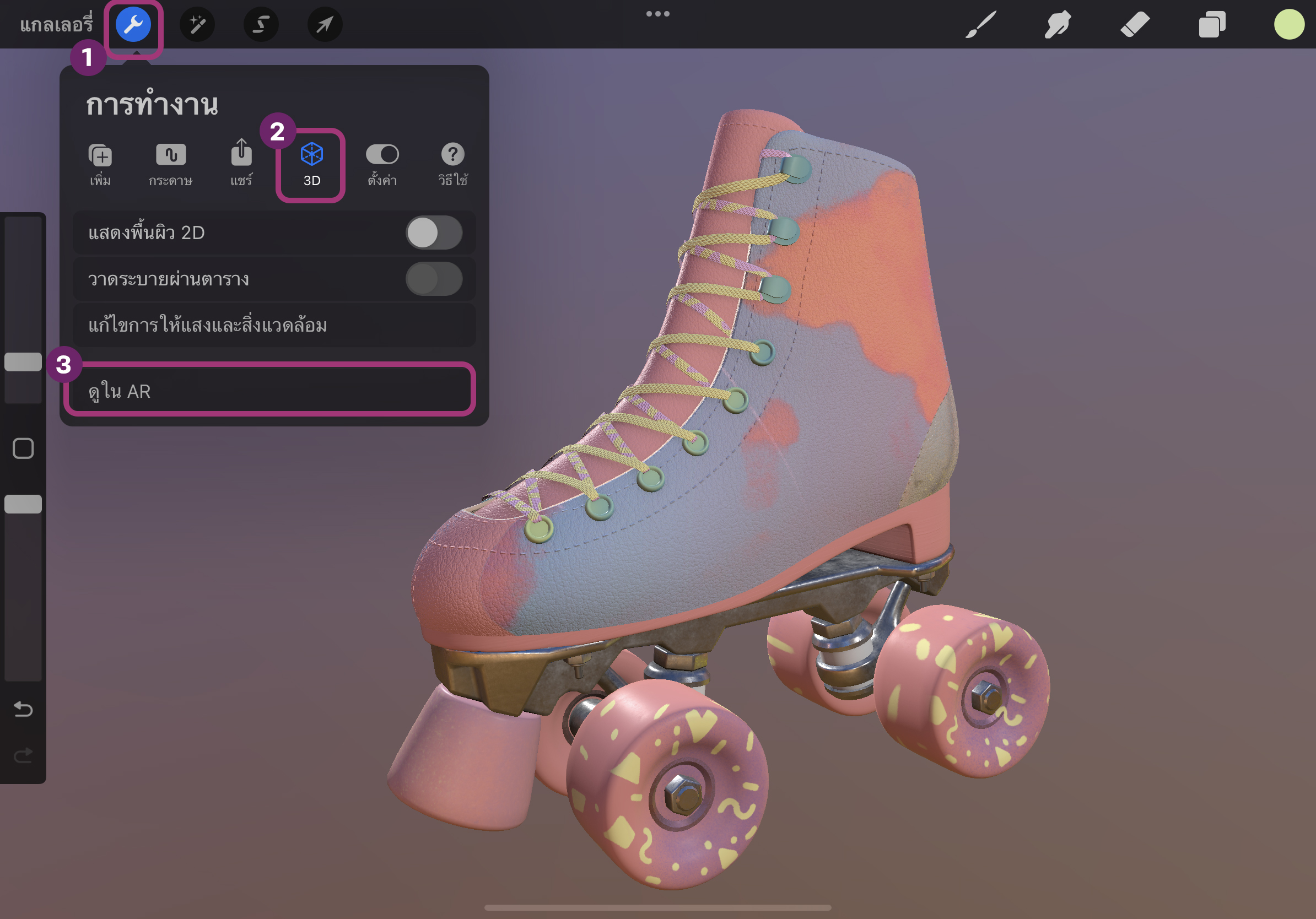Toggle the แสดงพื้นผิว 2D switch
This screenshot has height=919, width=1316.
(x=433, y=233)
